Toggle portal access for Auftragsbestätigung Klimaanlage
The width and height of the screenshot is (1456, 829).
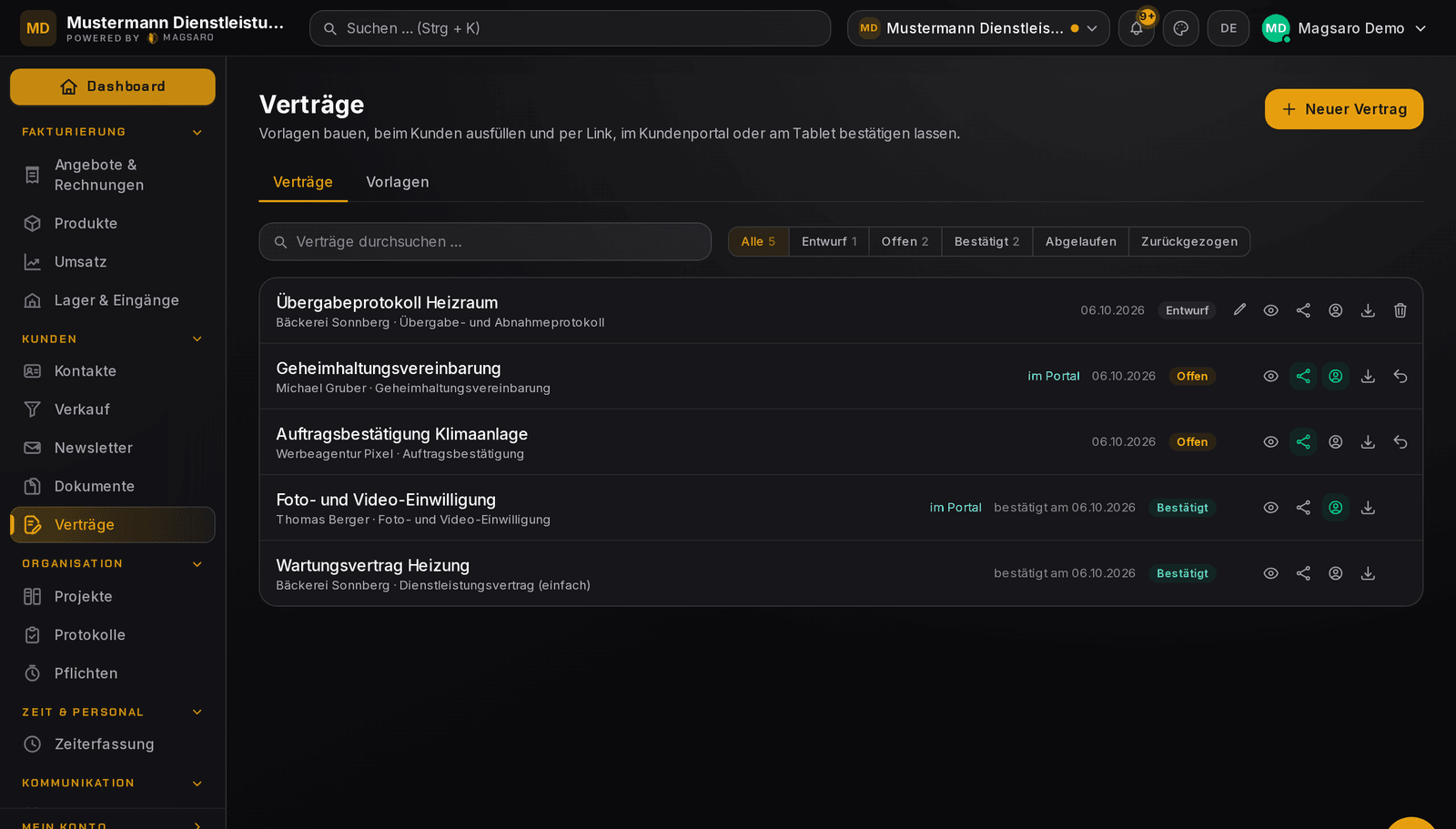pos(1336,441)
